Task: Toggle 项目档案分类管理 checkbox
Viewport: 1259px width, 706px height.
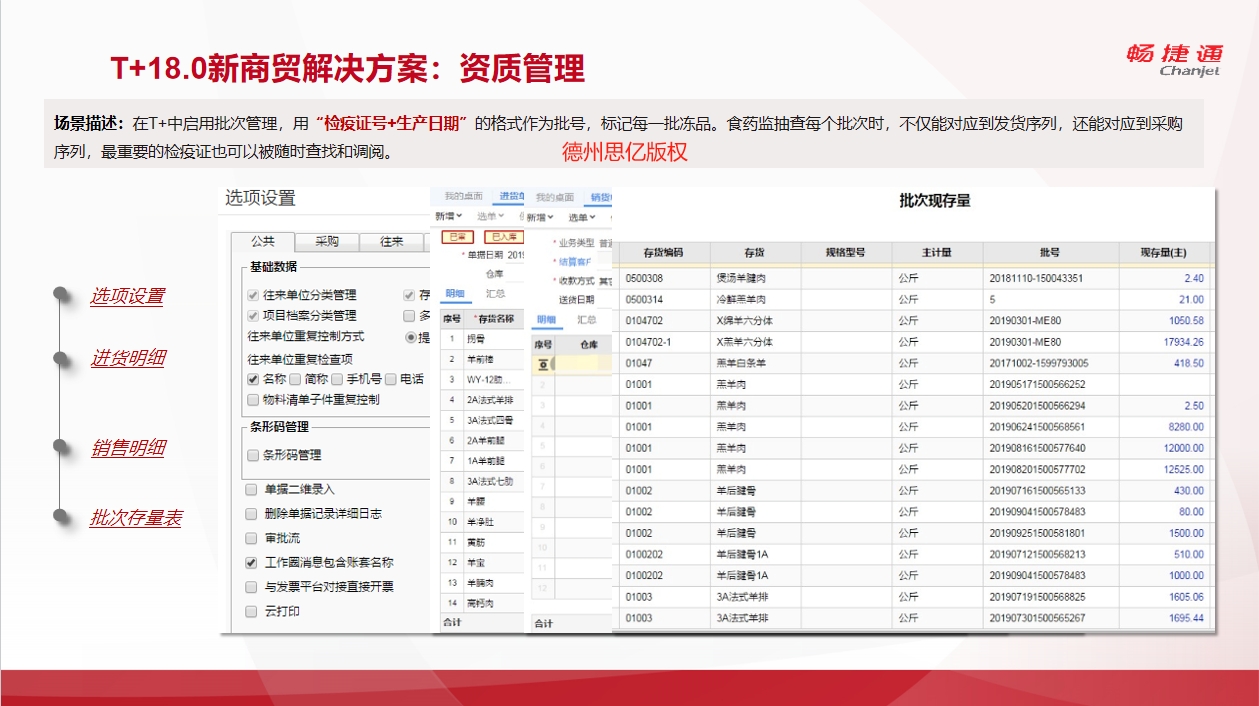Action: pyautogui.click(x=254, y=316)
